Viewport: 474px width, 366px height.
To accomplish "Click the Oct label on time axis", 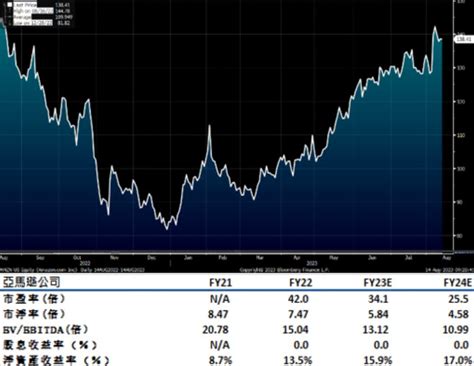I will click(x=77, y=258).
